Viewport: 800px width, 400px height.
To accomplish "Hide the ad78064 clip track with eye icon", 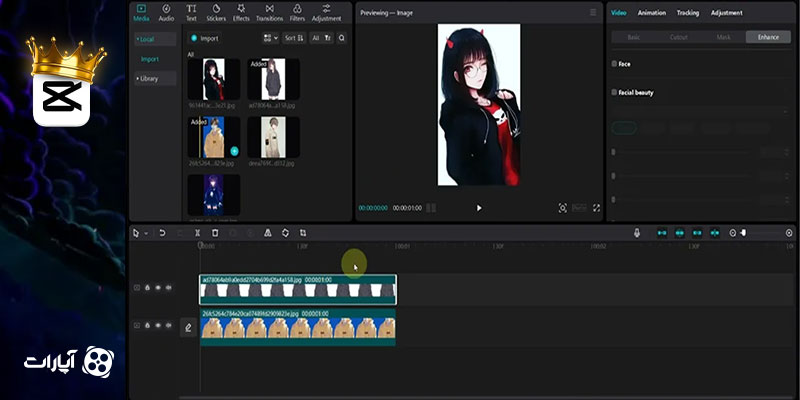I will click(x=158, y=287).
